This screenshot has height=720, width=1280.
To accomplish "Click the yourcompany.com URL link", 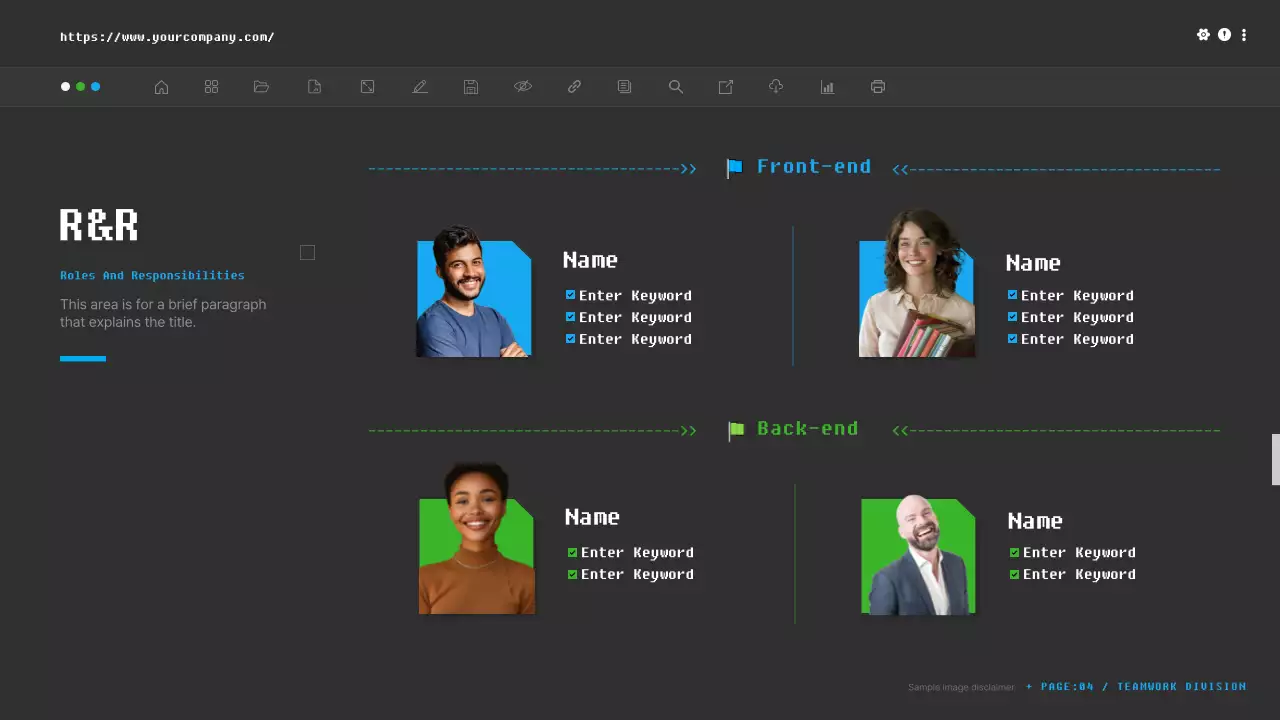I will pos(167,37).
